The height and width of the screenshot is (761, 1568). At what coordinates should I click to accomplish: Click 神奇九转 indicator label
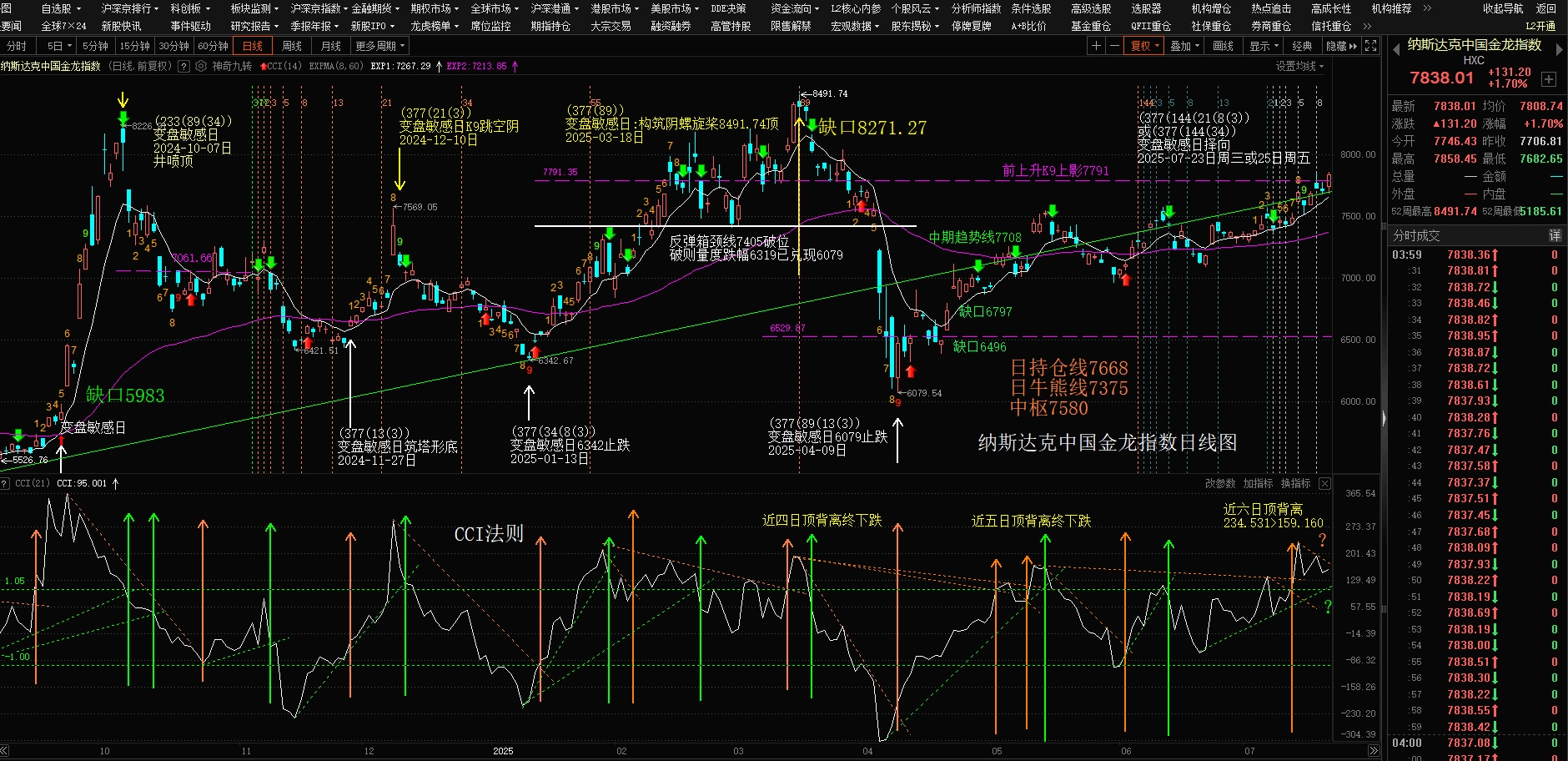pyautogui.click(x=232, y=66)
